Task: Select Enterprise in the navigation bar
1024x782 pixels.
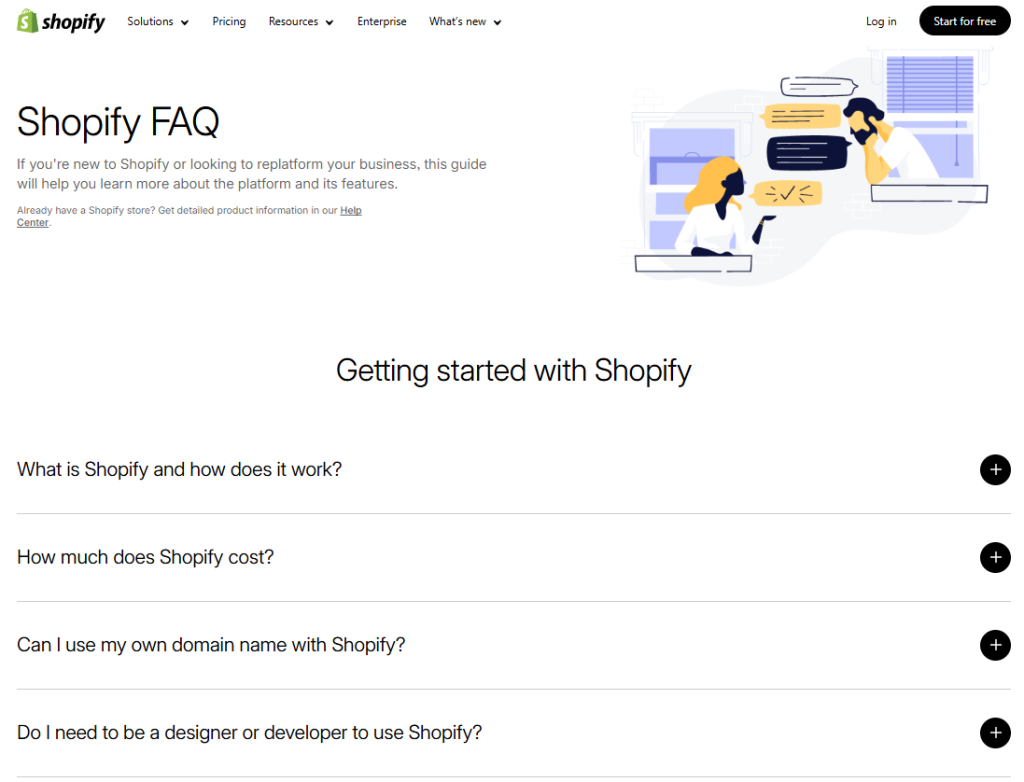Action: tap(381, 21)
